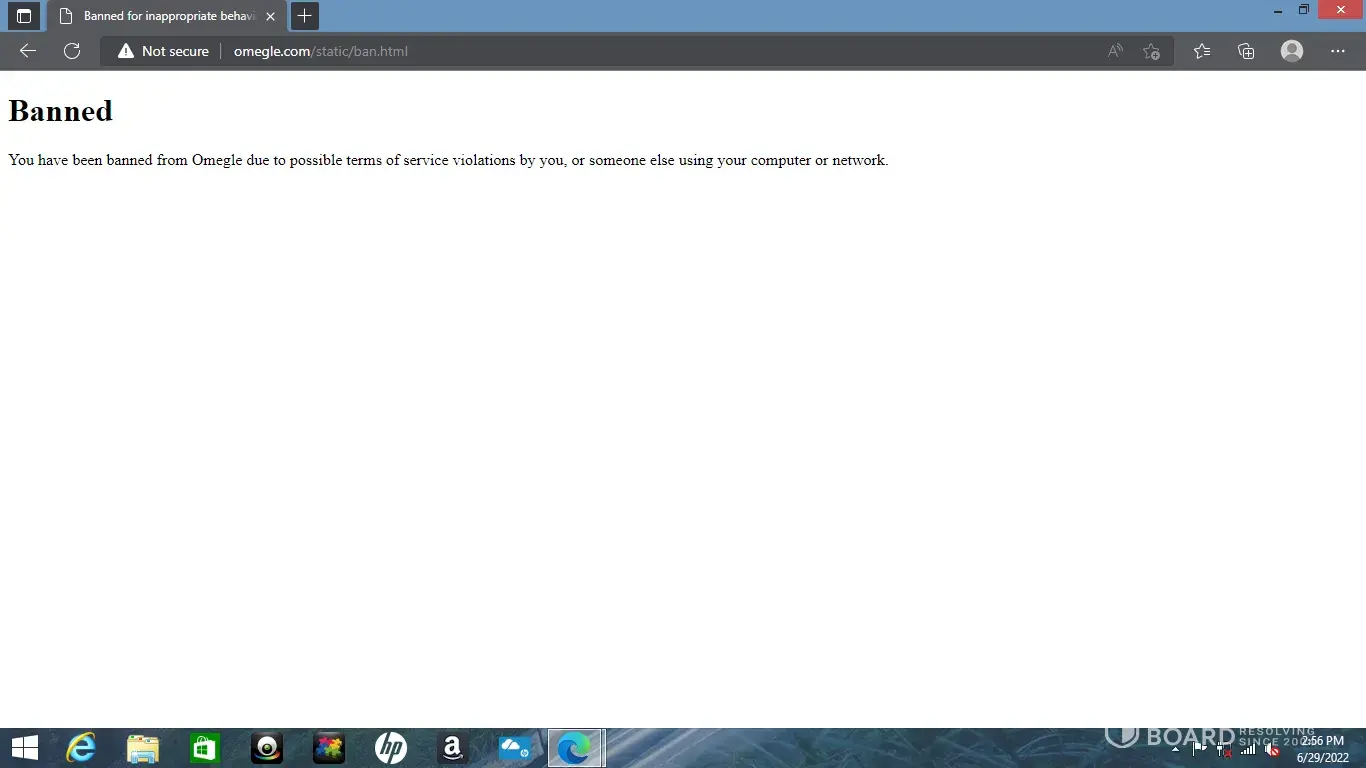Open the Collections panel
The width and height of the screenshot is (1366, 768).
(1246, 51)
